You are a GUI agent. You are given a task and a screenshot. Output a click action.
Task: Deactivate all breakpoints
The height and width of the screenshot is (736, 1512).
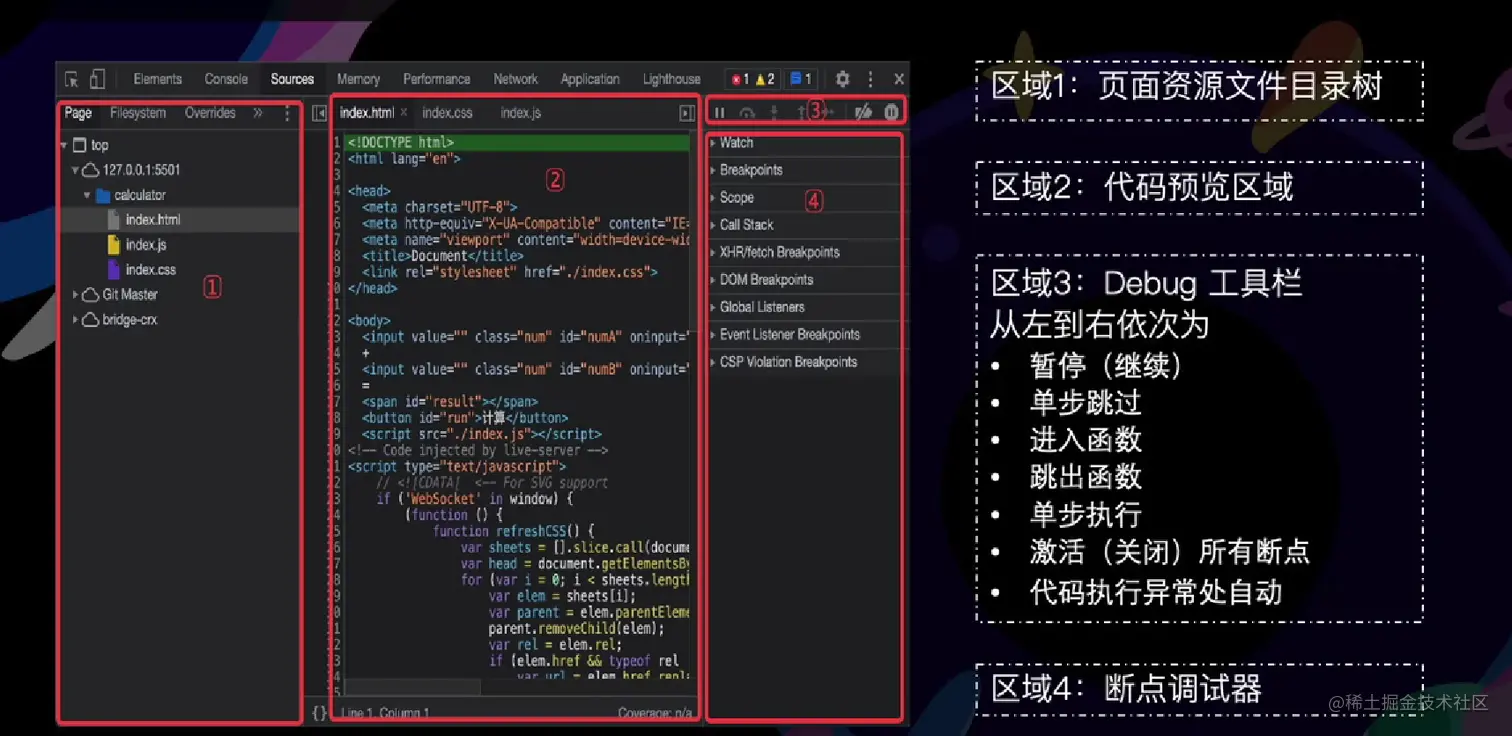click(863, 113)
